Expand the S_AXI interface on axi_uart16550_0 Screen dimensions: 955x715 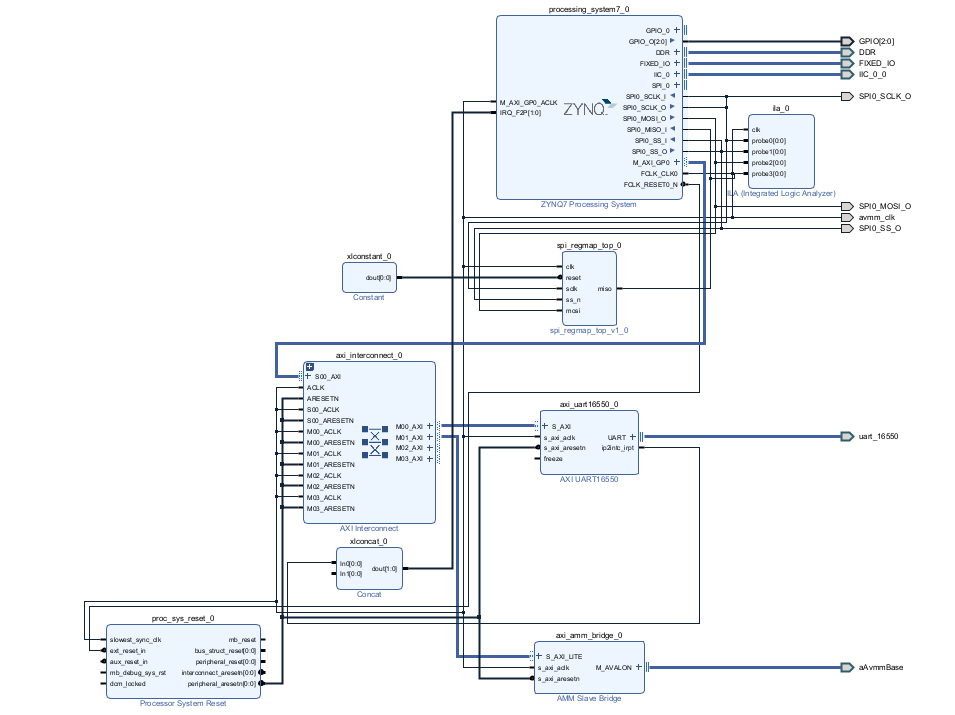[545, 426]
